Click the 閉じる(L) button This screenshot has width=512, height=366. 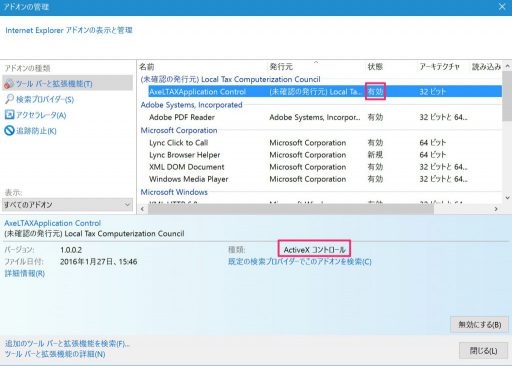click(484, 351)
